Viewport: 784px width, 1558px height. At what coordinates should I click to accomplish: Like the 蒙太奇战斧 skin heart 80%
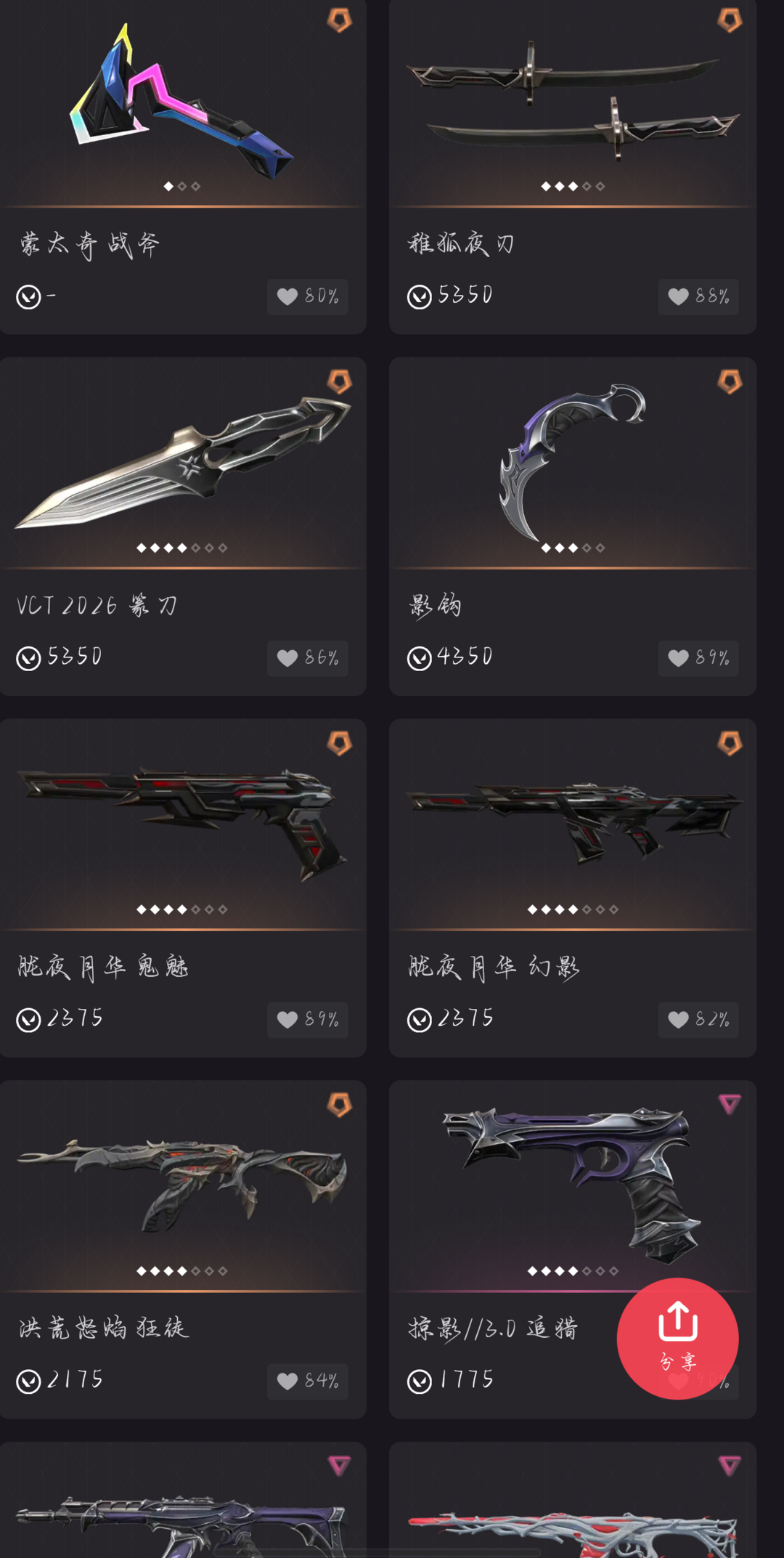pos(287,296)
